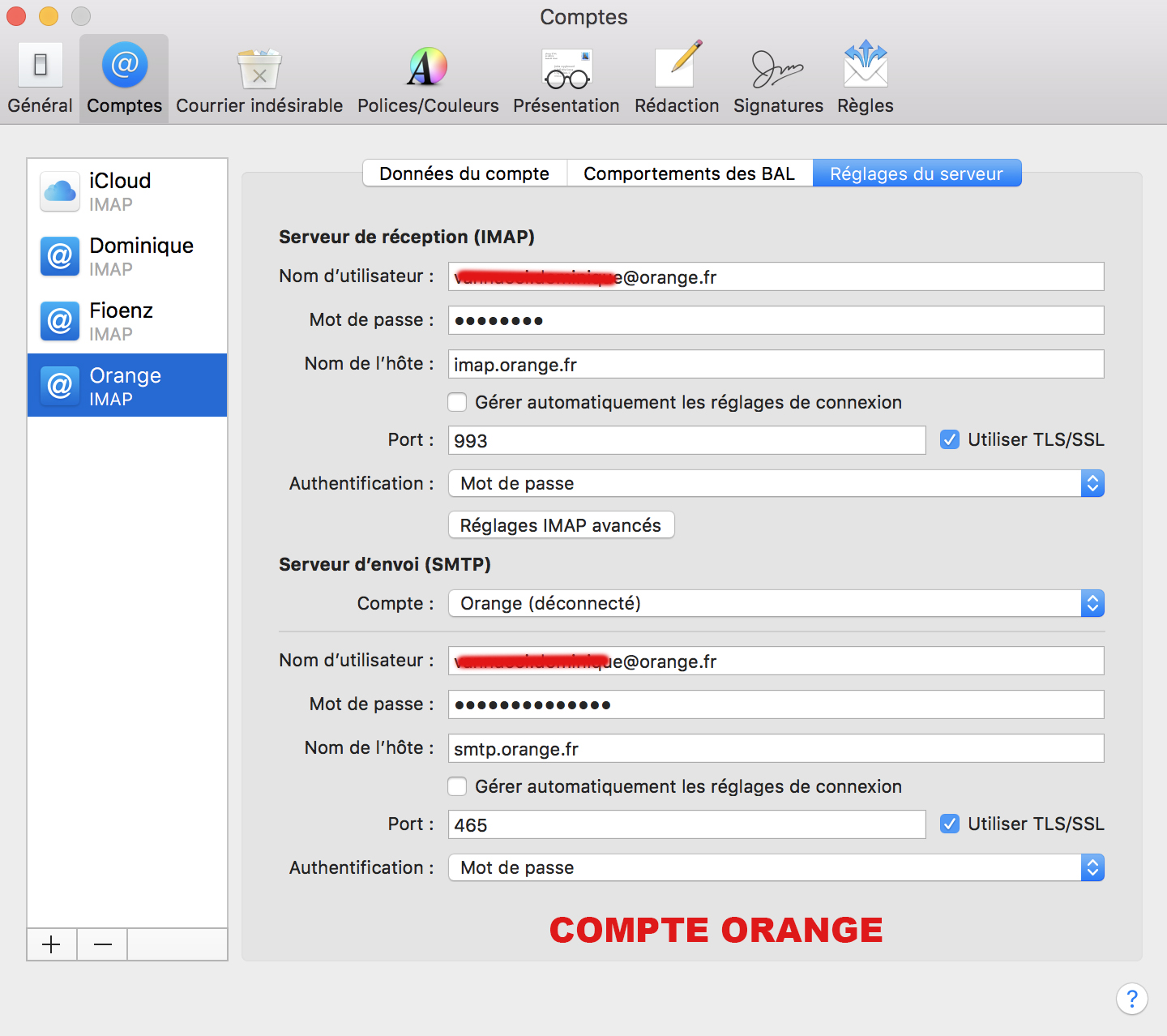Open the Rédaction preferences pane

click(x=677, y=79)
